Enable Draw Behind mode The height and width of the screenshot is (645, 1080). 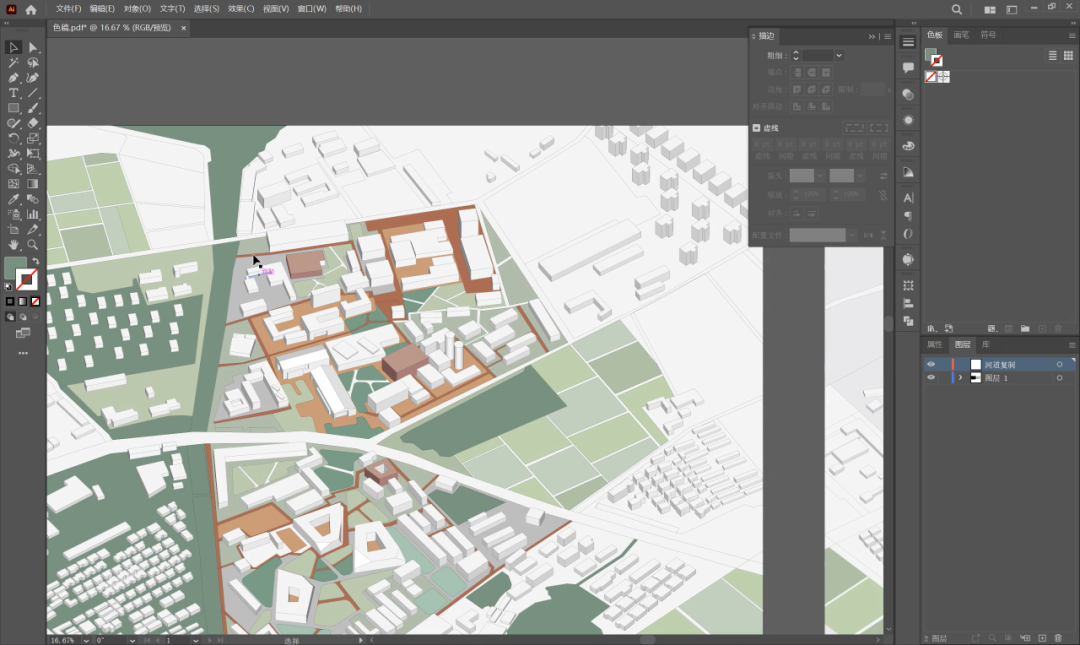pos(23,317)
